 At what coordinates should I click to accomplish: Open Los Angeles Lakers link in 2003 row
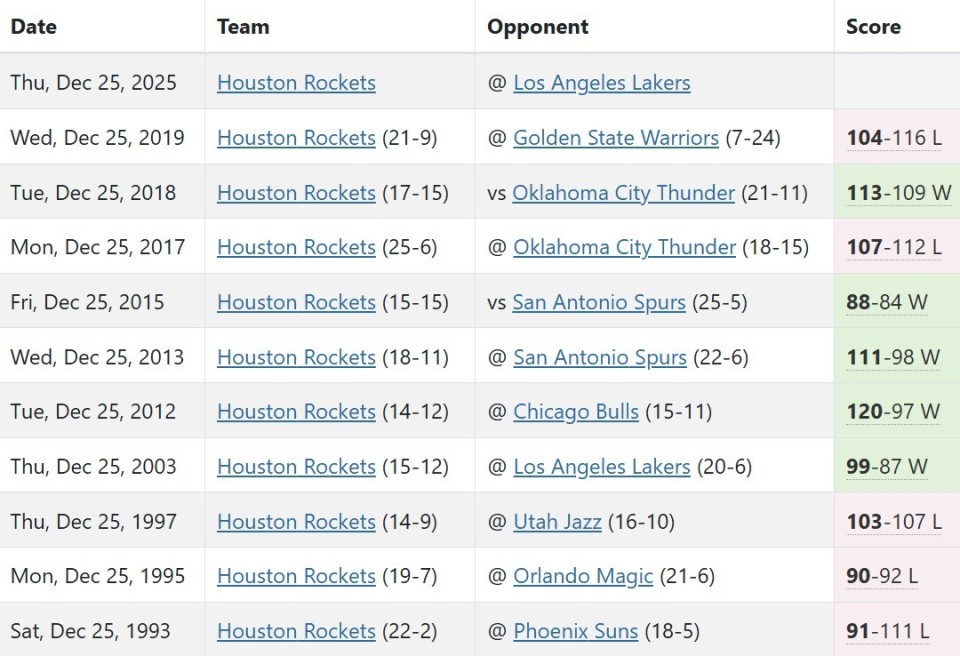click(601, 467)
